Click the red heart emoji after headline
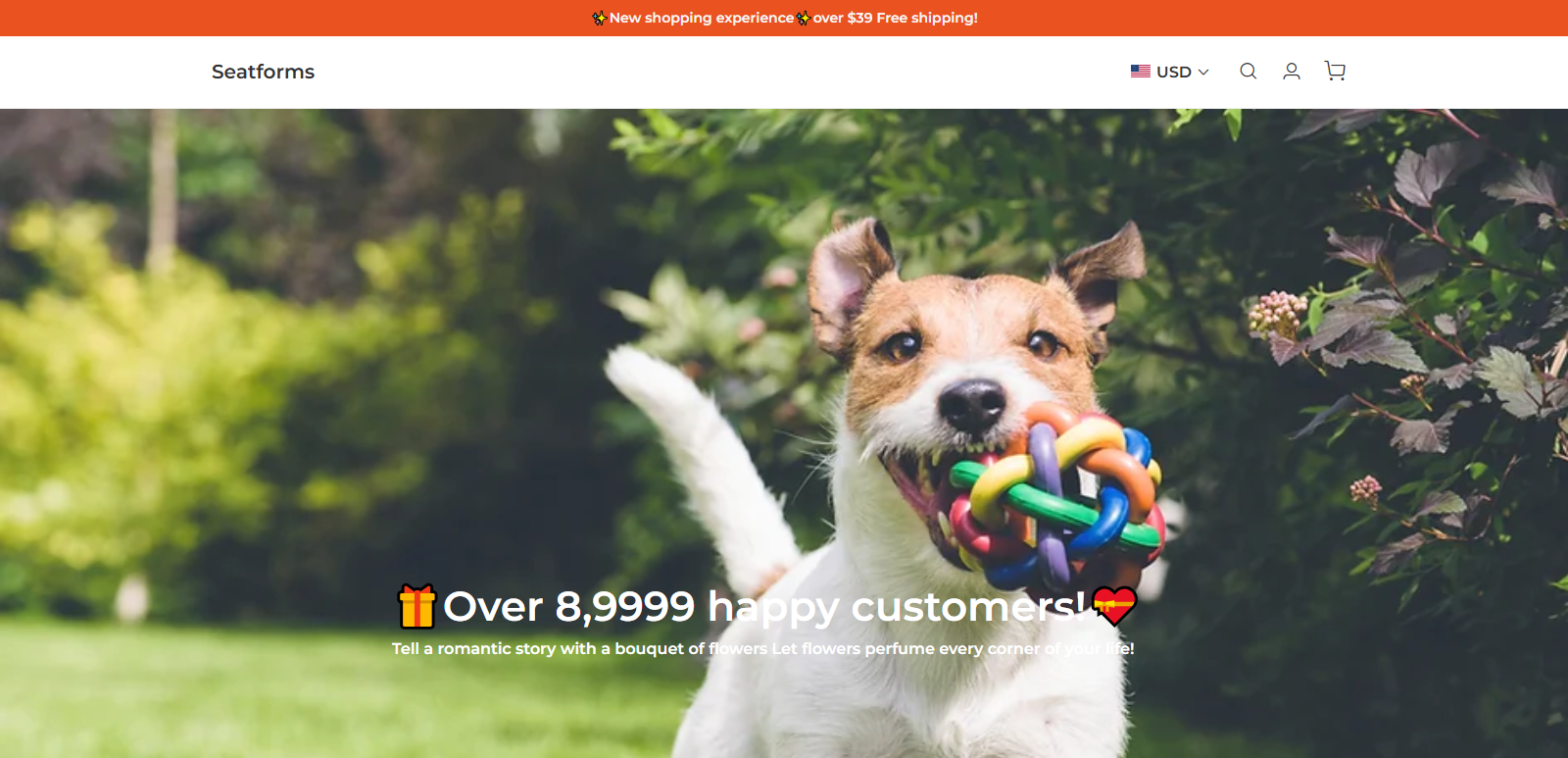This screenshot has height=758, width=1568. coord(1114,606)
